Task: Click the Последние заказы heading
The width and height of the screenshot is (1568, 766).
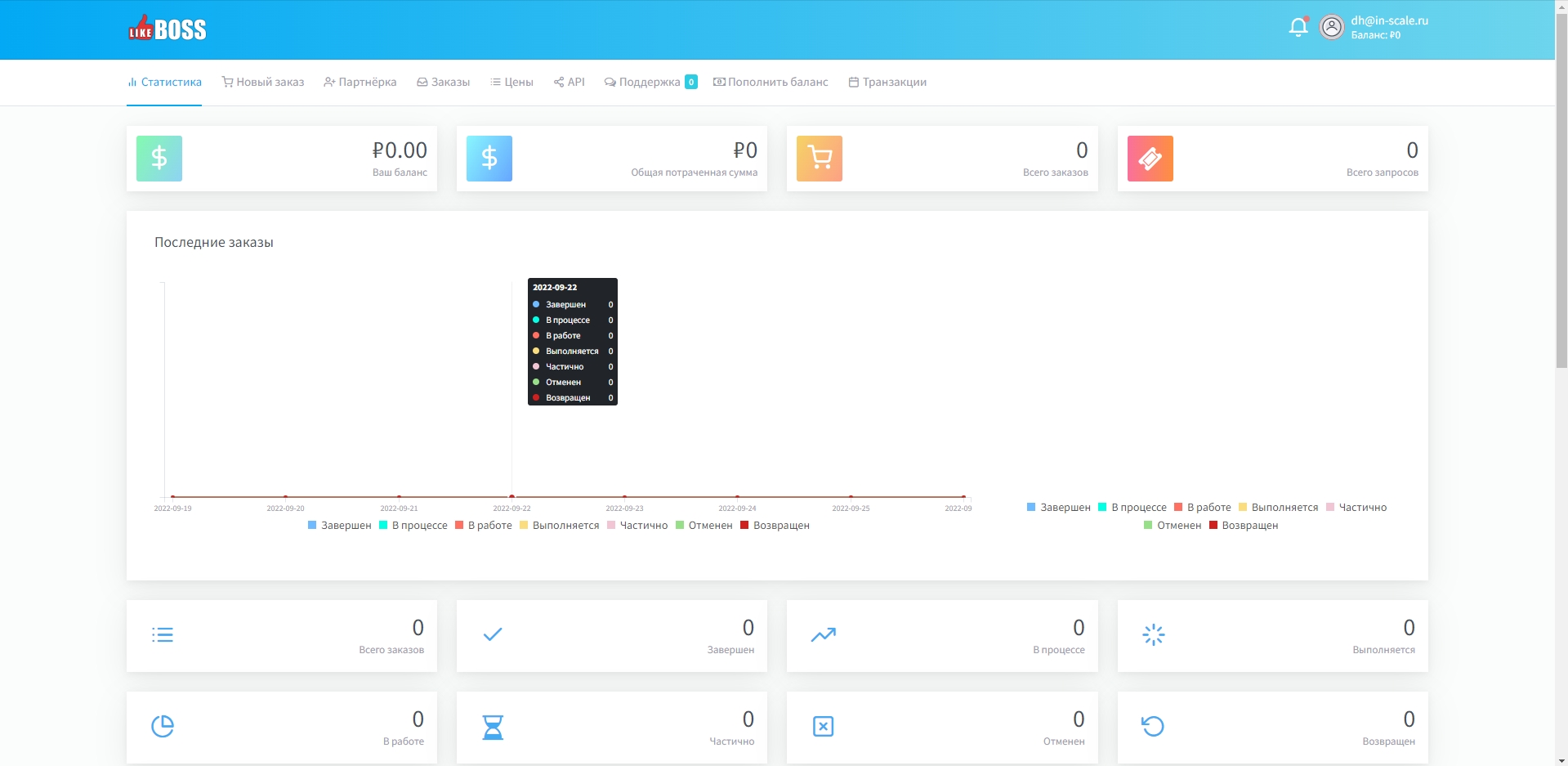Action: point(214,243)
